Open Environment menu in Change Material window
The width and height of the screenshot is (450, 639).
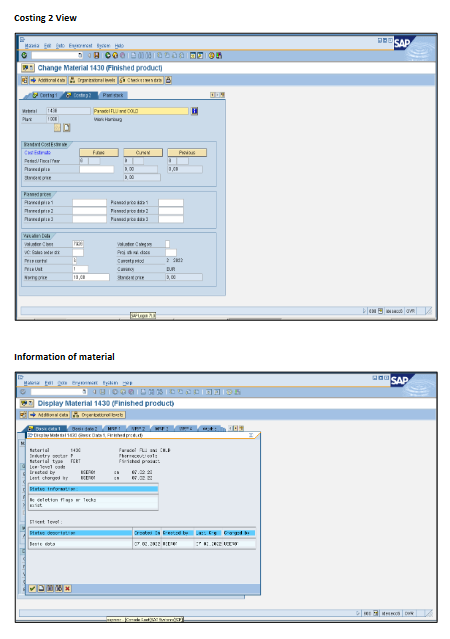tap(80, 46)
